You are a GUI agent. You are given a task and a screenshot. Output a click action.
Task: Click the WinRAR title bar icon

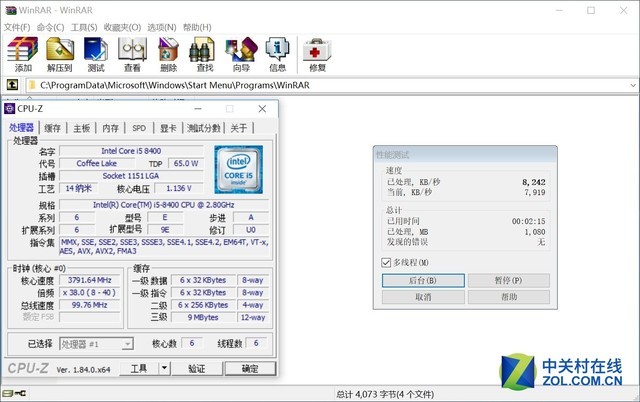11,10
